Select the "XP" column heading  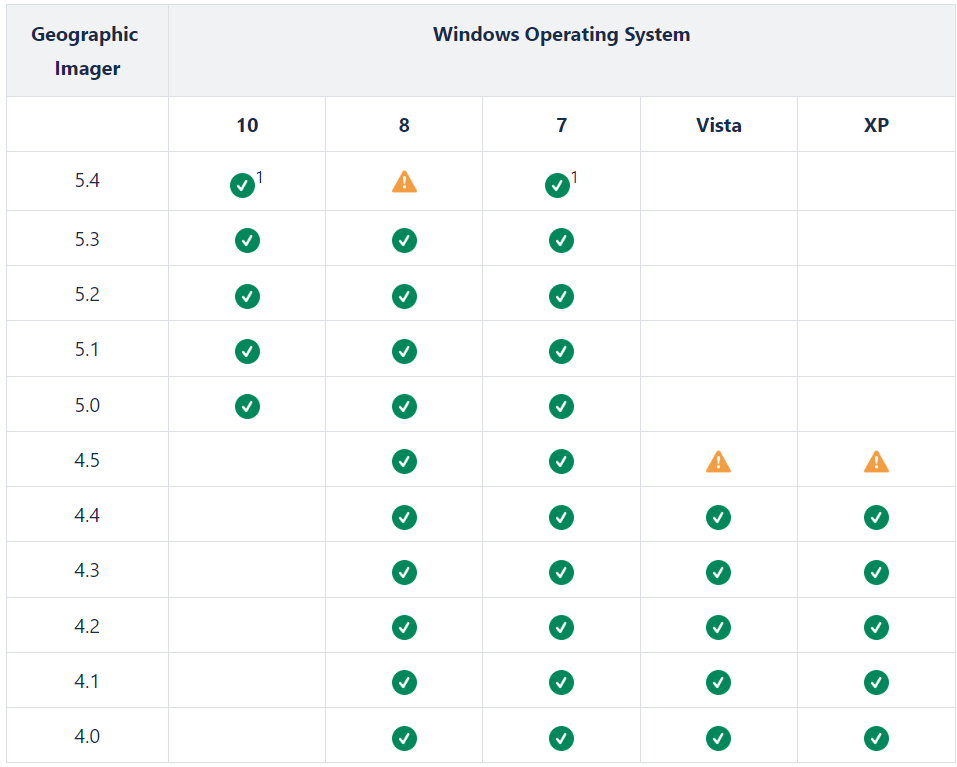876,125
